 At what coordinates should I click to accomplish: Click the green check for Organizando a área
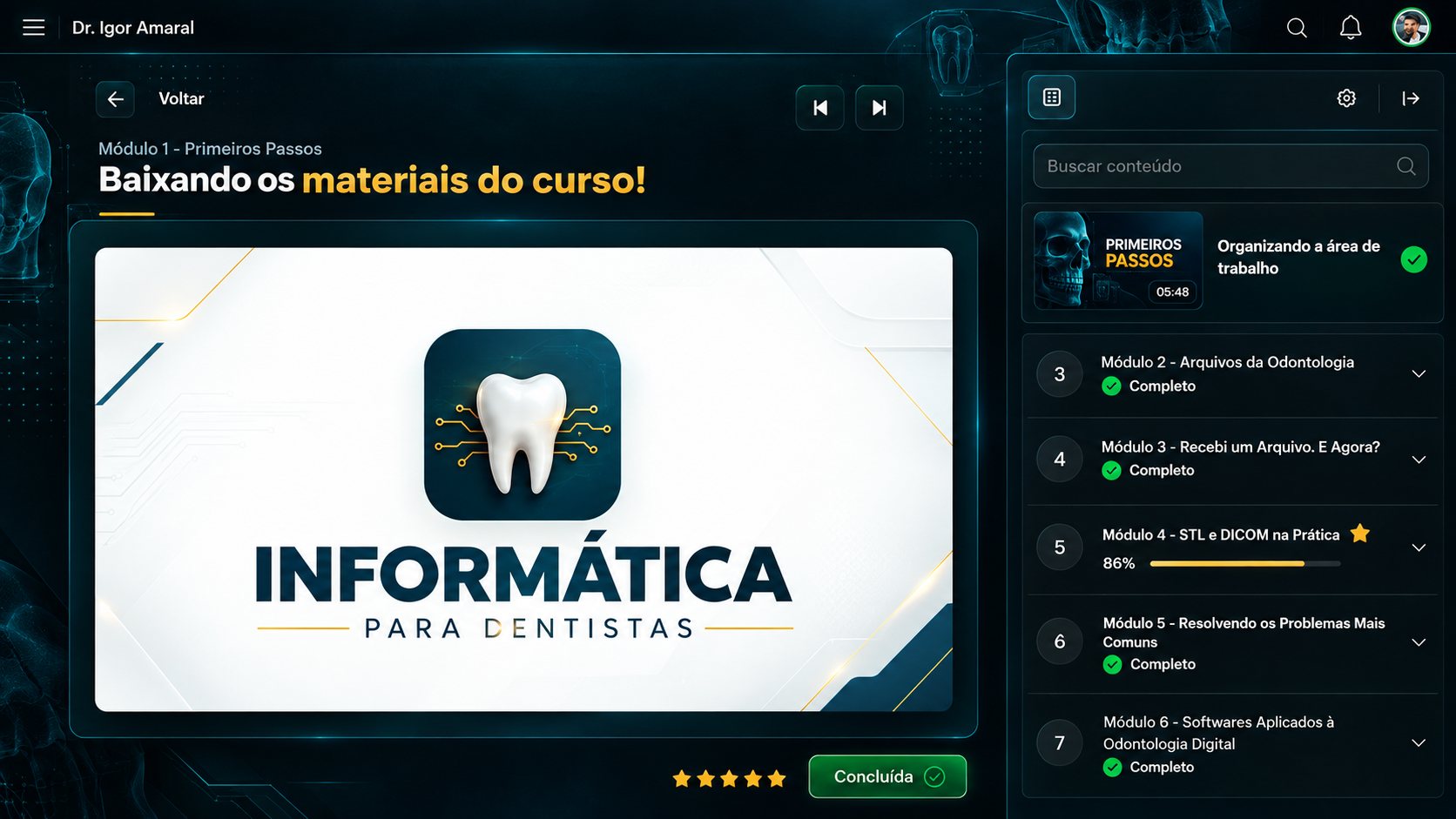click(1413, 259)
